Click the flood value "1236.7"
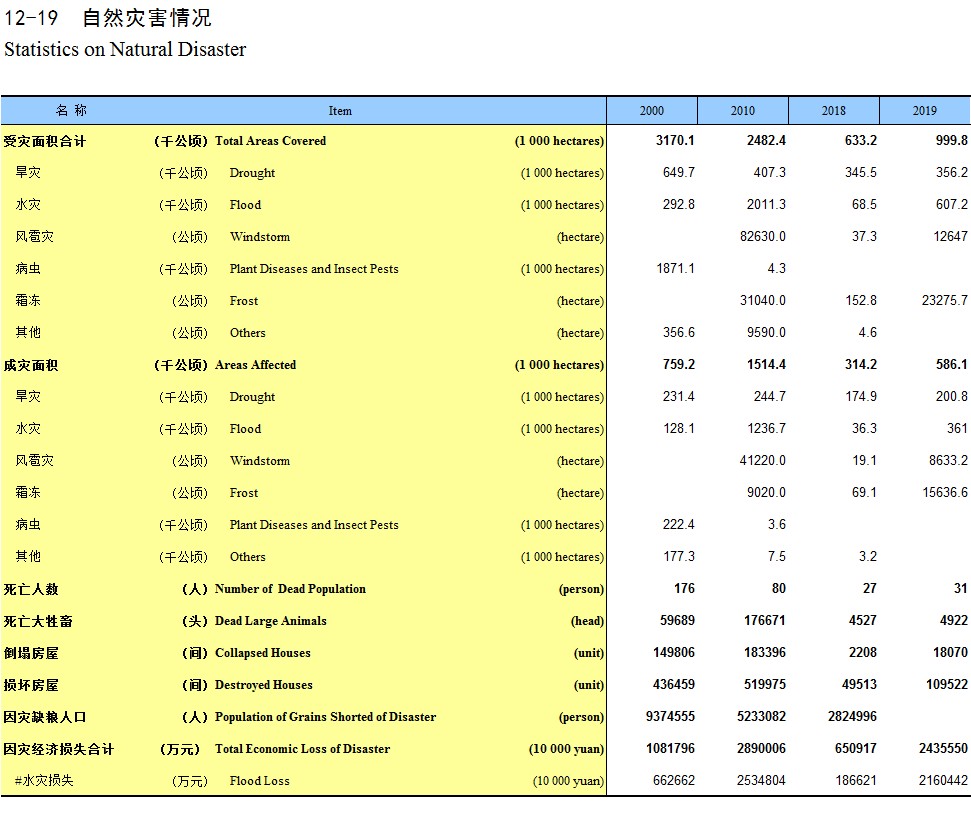Viewport: 971px width, 829px height. [x=767, y=429]
